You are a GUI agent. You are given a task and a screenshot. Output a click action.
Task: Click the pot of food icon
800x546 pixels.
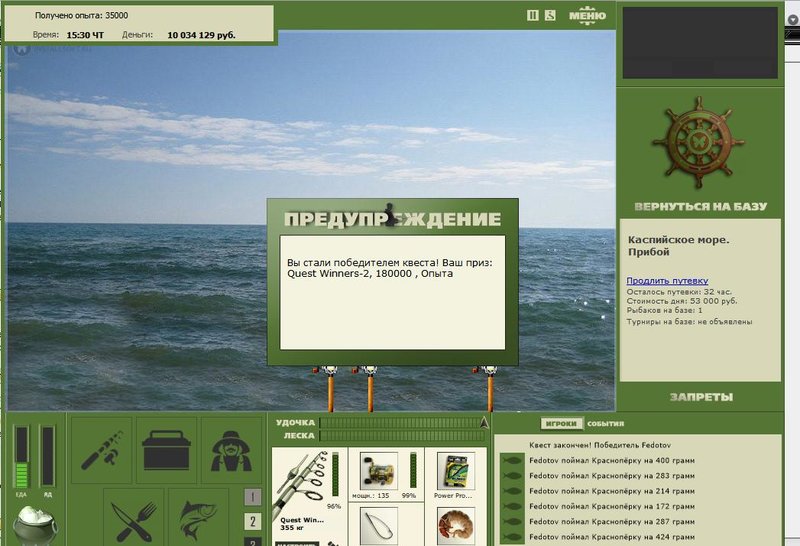coord(34,525)
